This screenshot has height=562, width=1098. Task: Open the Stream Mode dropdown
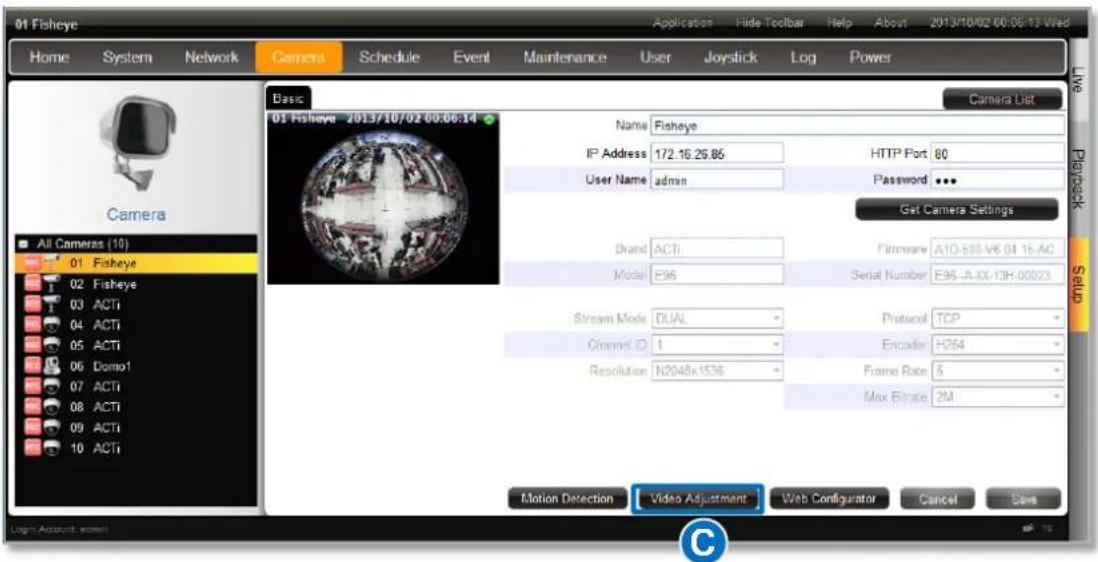click(717, 318)
